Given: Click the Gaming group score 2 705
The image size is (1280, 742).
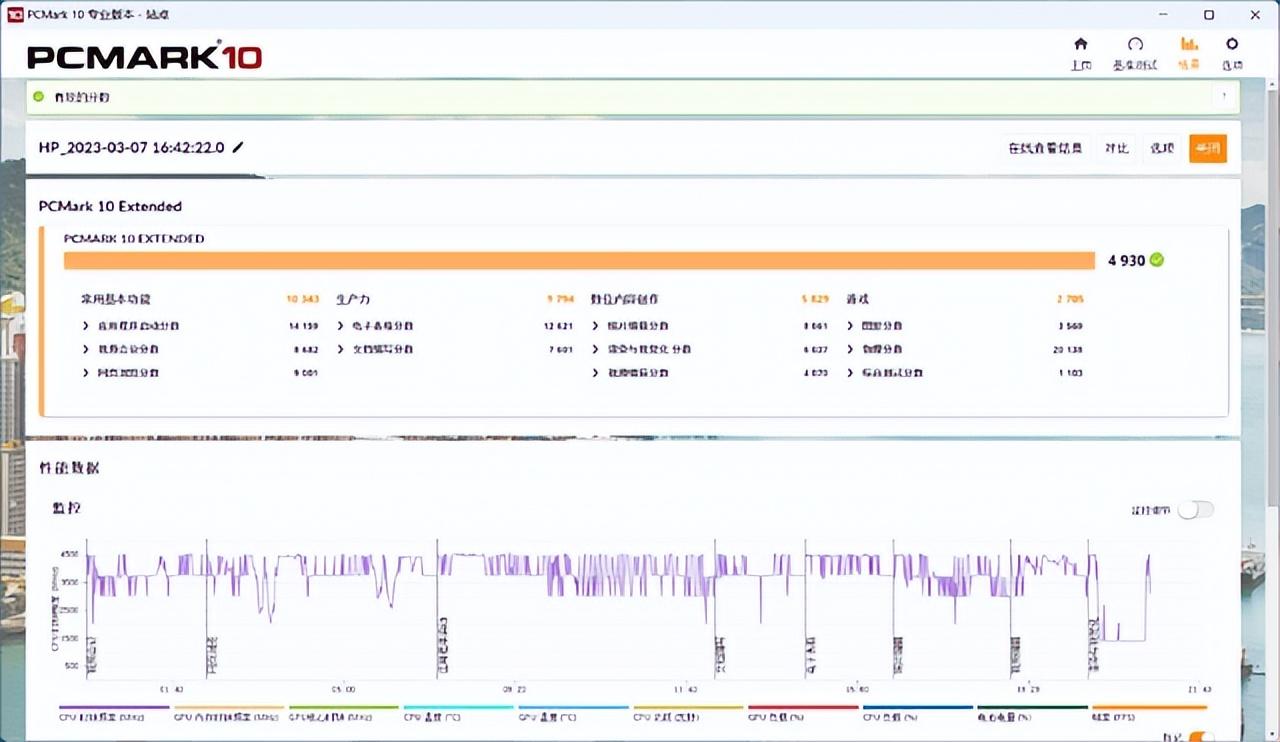Looking at the screenshot, I should 1070,299.
